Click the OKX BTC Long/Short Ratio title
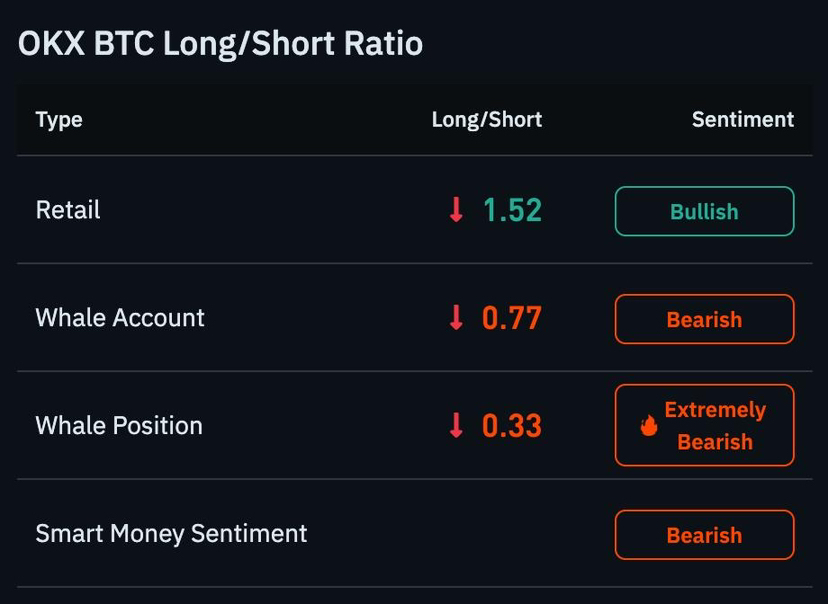The height and width of the screenshot is (604, 828). pos(220,43)
